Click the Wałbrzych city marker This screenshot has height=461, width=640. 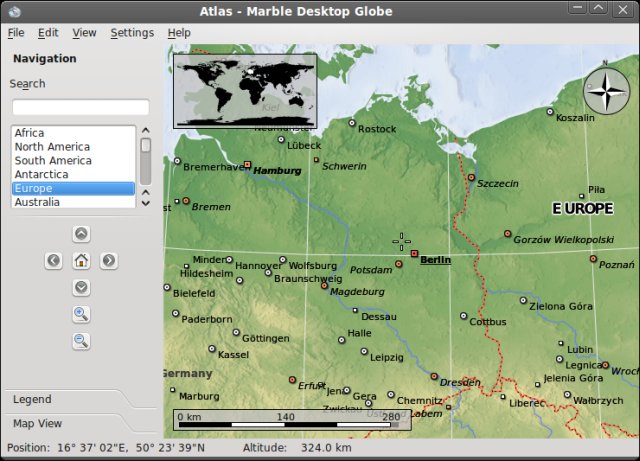click(x=567, y=394)
